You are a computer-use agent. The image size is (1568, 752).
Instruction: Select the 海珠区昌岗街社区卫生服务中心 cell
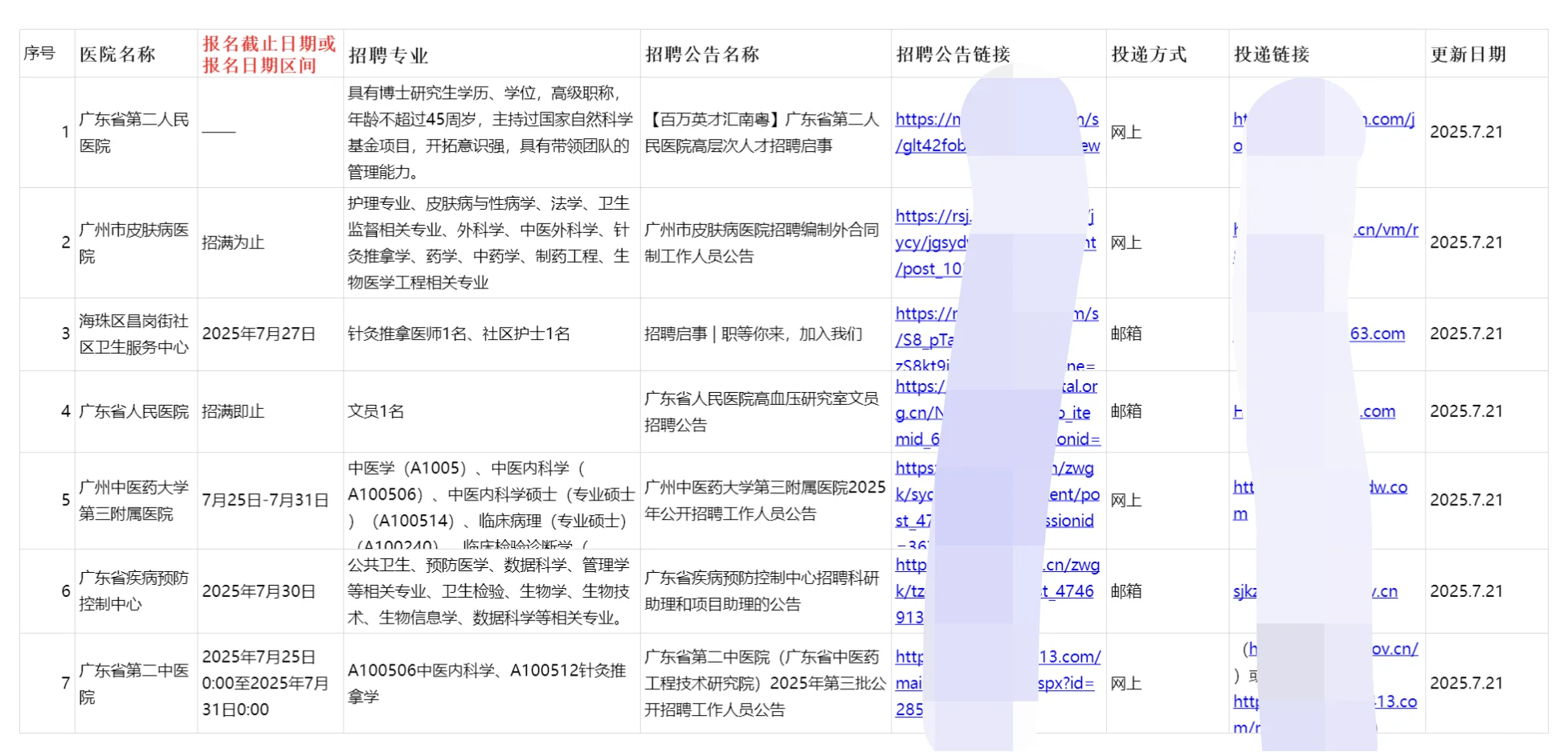click(136, 334)
